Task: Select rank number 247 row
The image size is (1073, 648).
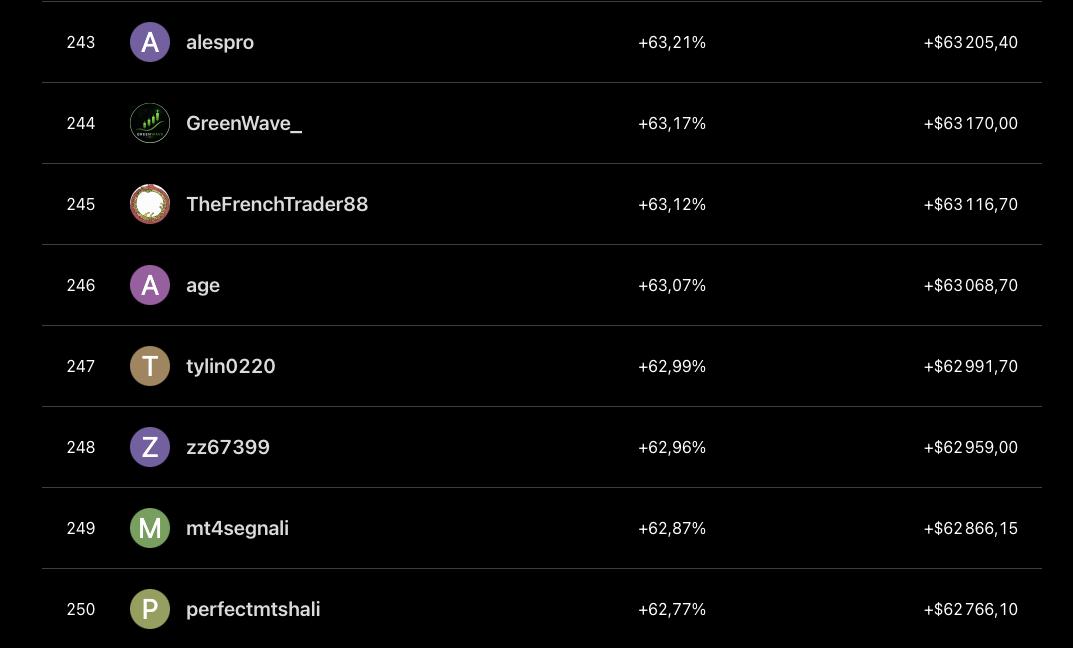Action: [x=542, y=366]
